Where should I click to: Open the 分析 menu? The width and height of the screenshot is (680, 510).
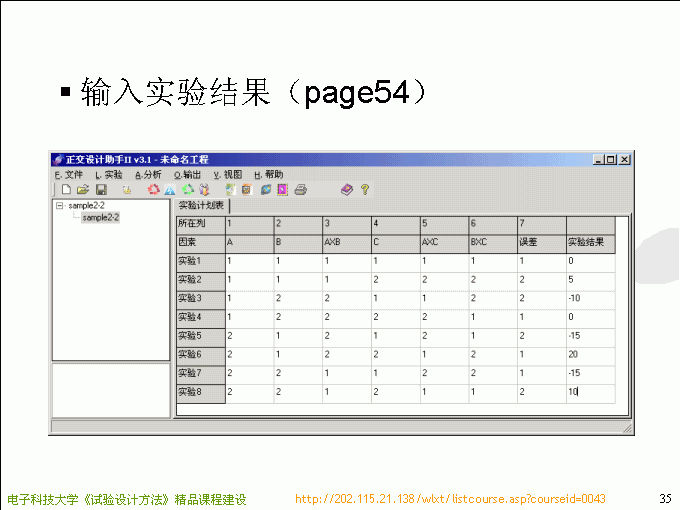(x=148, y=174)
